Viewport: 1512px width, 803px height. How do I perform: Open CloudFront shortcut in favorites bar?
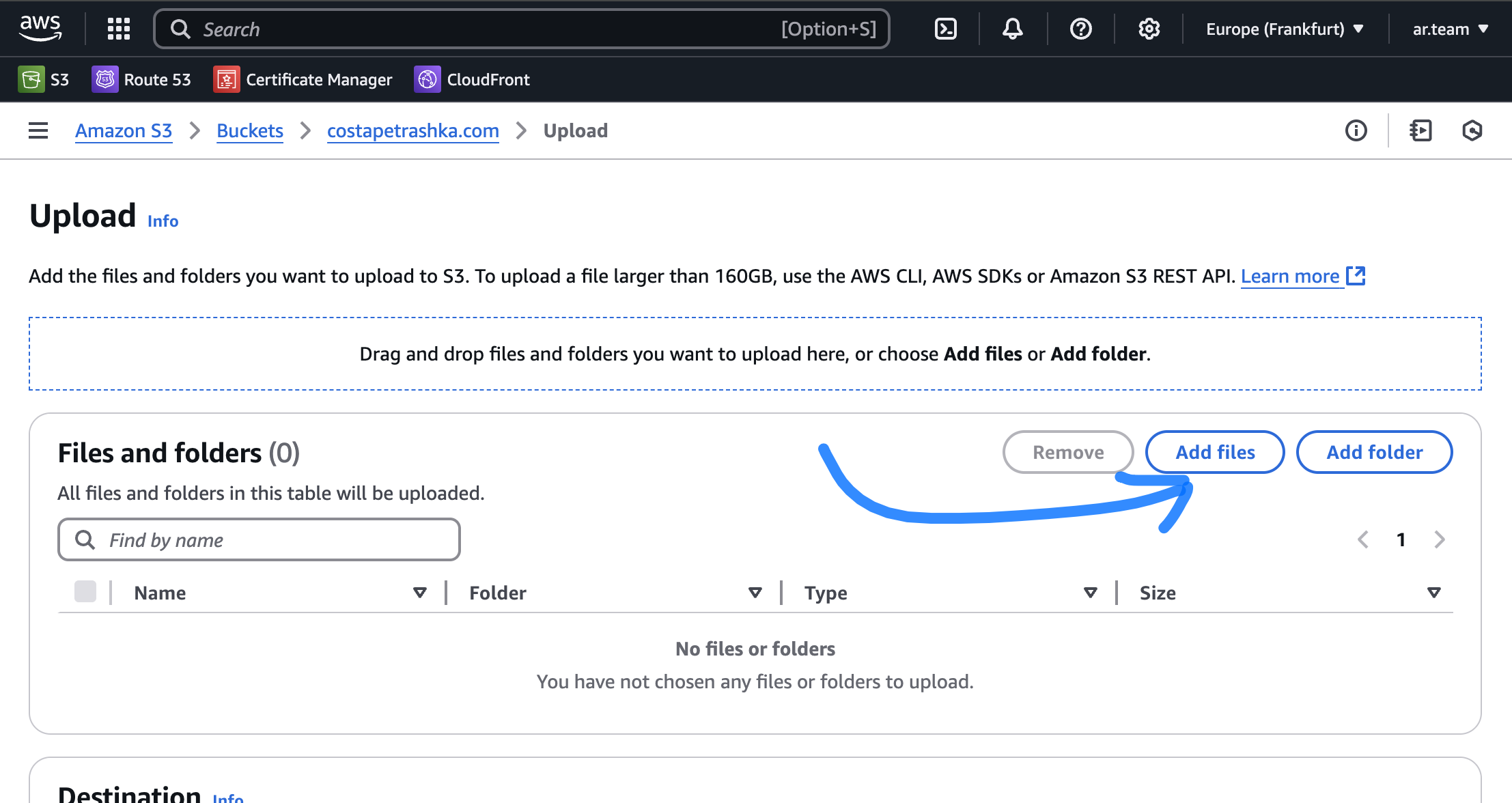(472, 79)
